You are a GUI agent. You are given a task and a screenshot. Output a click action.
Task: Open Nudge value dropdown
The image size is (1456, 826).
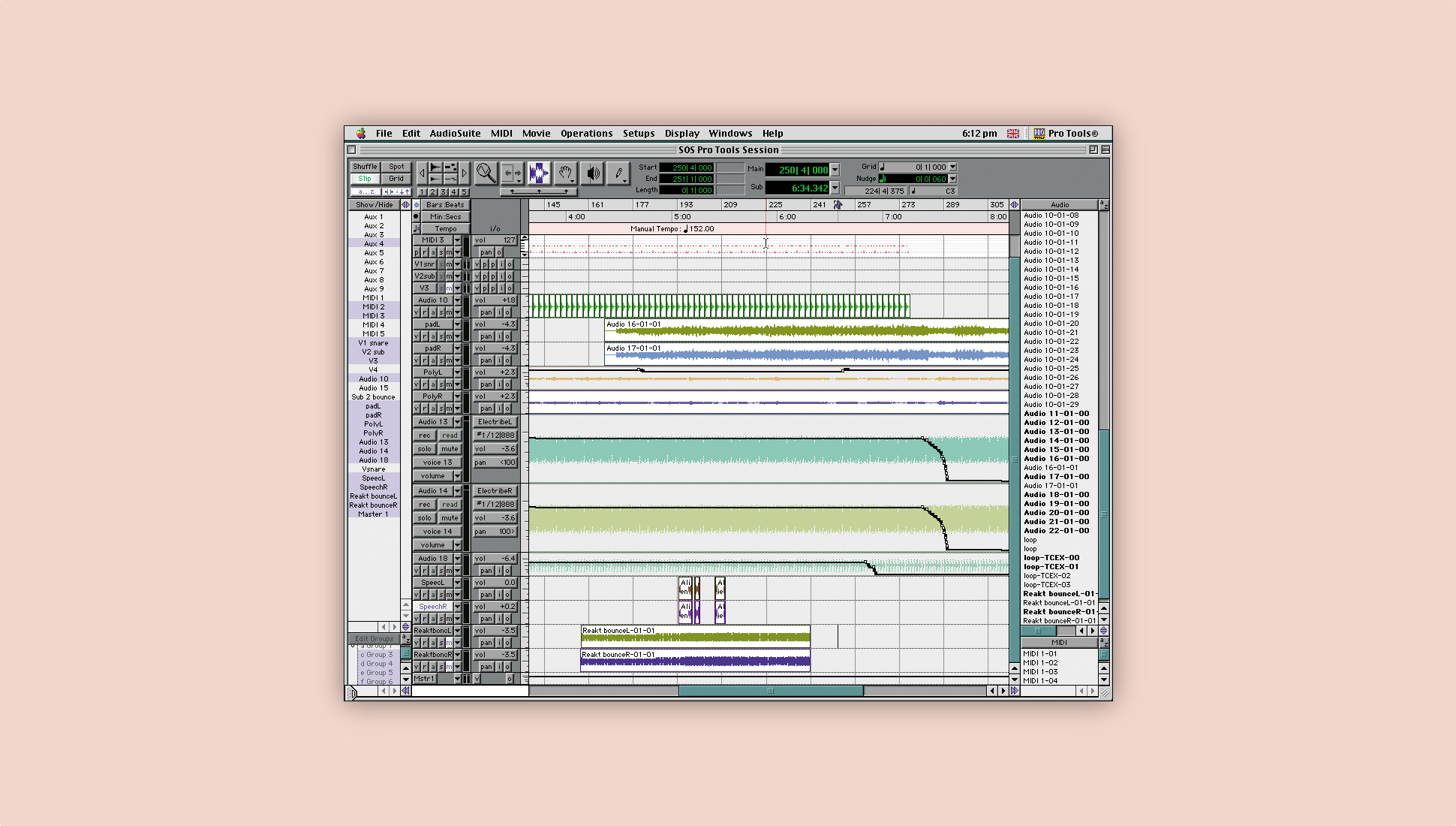pyautogui.click(x=952, y=179)
